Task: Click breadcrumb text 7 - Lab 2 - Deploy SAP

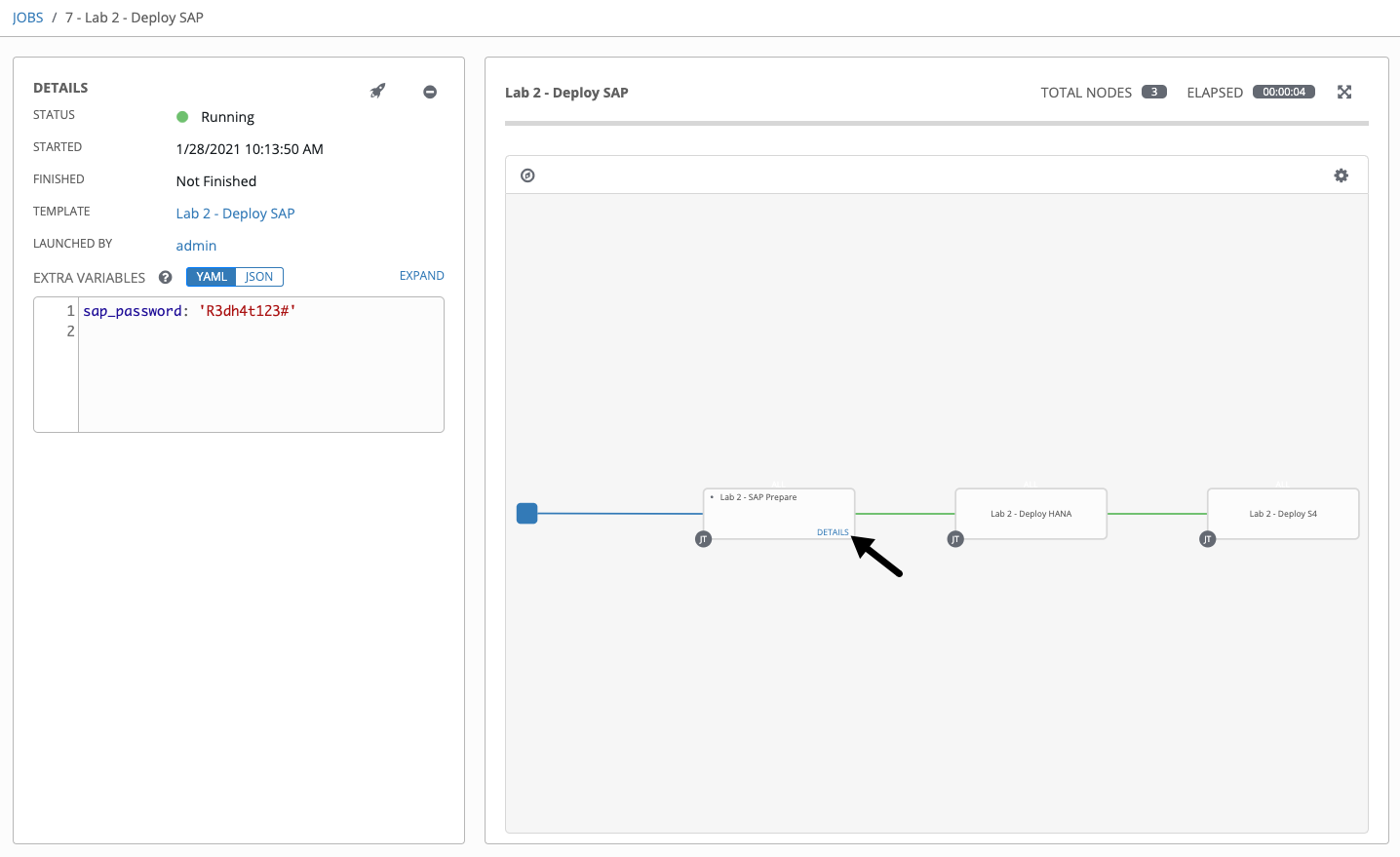Action: [x=135, y=18]
